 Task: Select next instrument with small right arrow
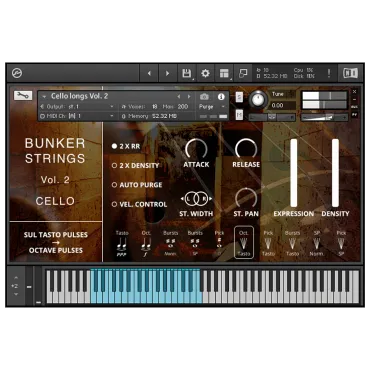[x=189, y=96]
